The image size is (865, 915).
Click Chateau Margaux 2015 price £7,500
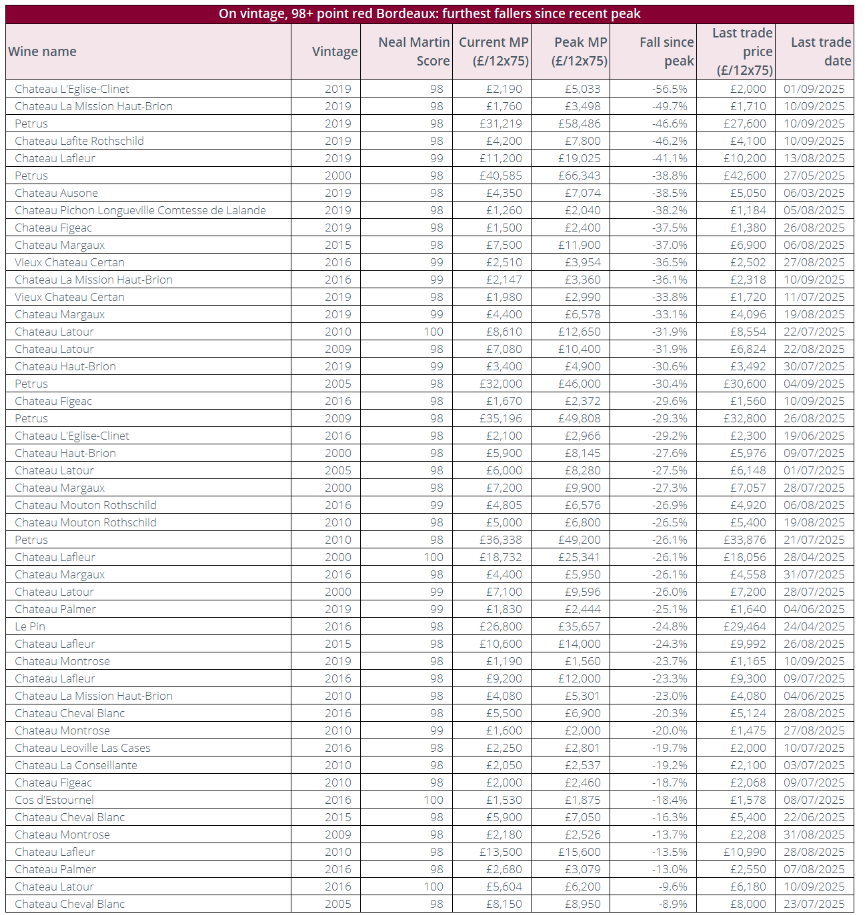[504, 245]
